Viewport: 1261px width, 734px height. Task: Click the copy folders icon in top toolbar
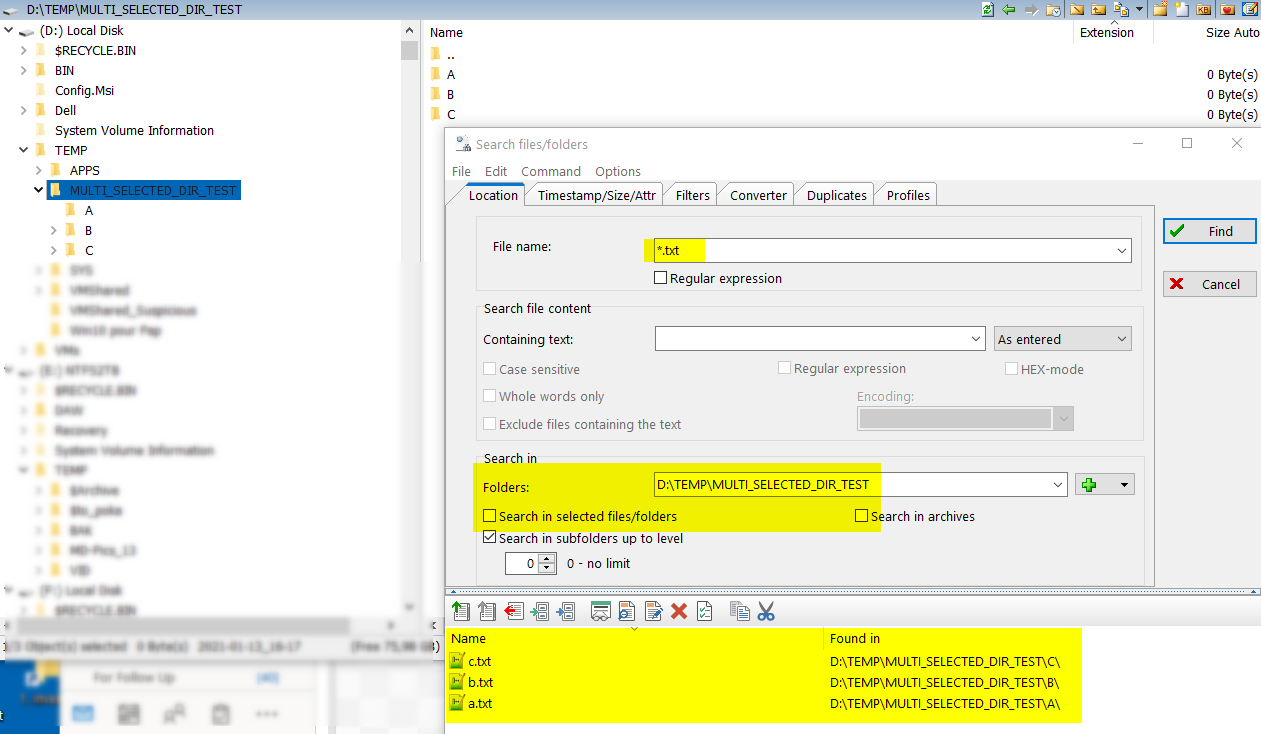click(x=1121, y=9)
